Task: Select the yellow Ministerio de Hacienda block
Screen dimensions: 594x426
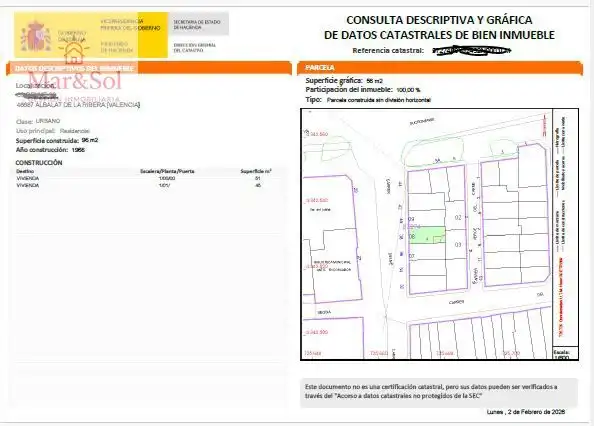Action: 91,35
